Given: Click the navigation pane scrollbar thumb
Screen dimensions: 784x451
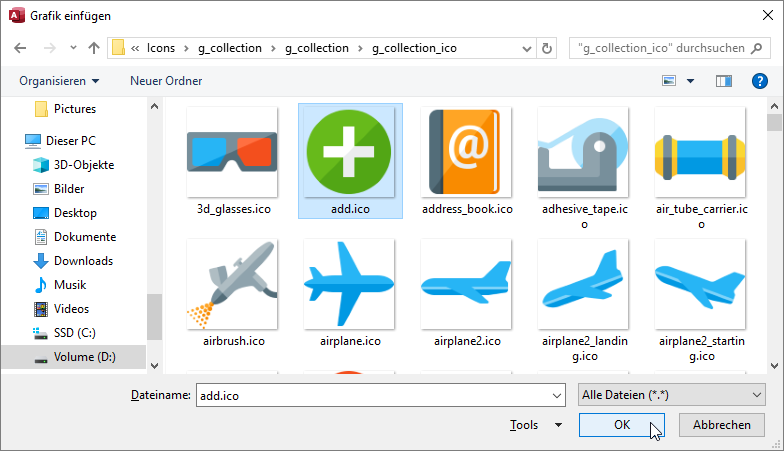Looking at the screenshot, I should (154, 317).
